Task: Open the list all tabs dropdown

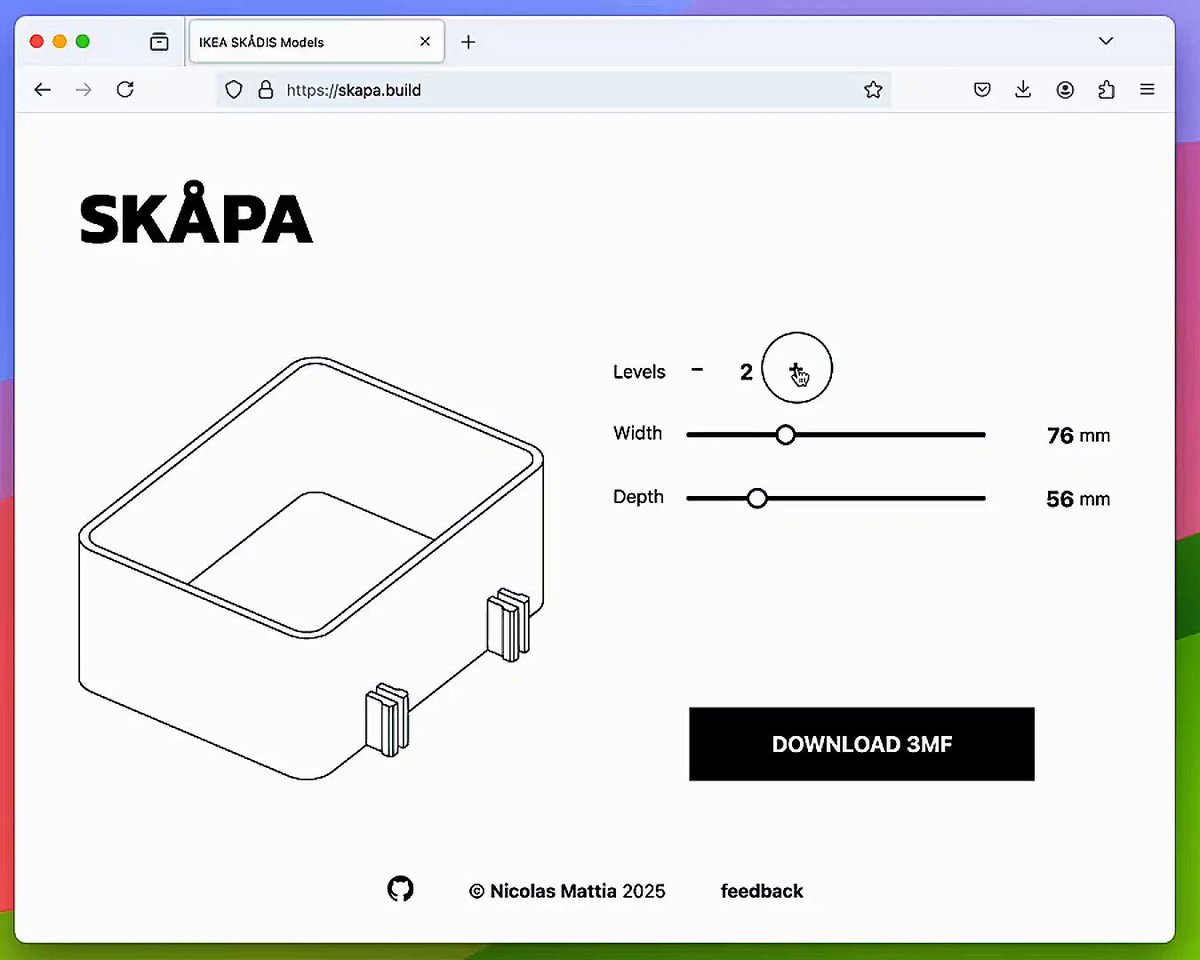Action: tap(1106, 41)
